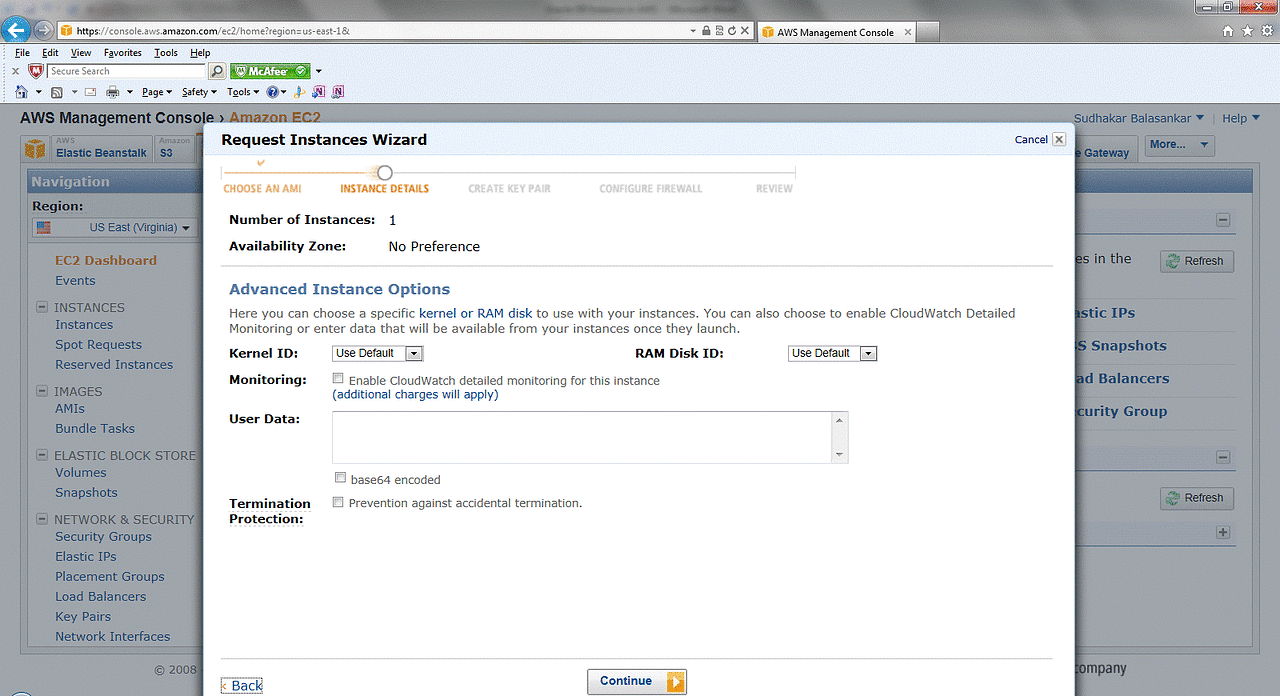Open browser home page via house icon at top right
The height and width of the screenshot is (696, 1280).
(1228, 31)
